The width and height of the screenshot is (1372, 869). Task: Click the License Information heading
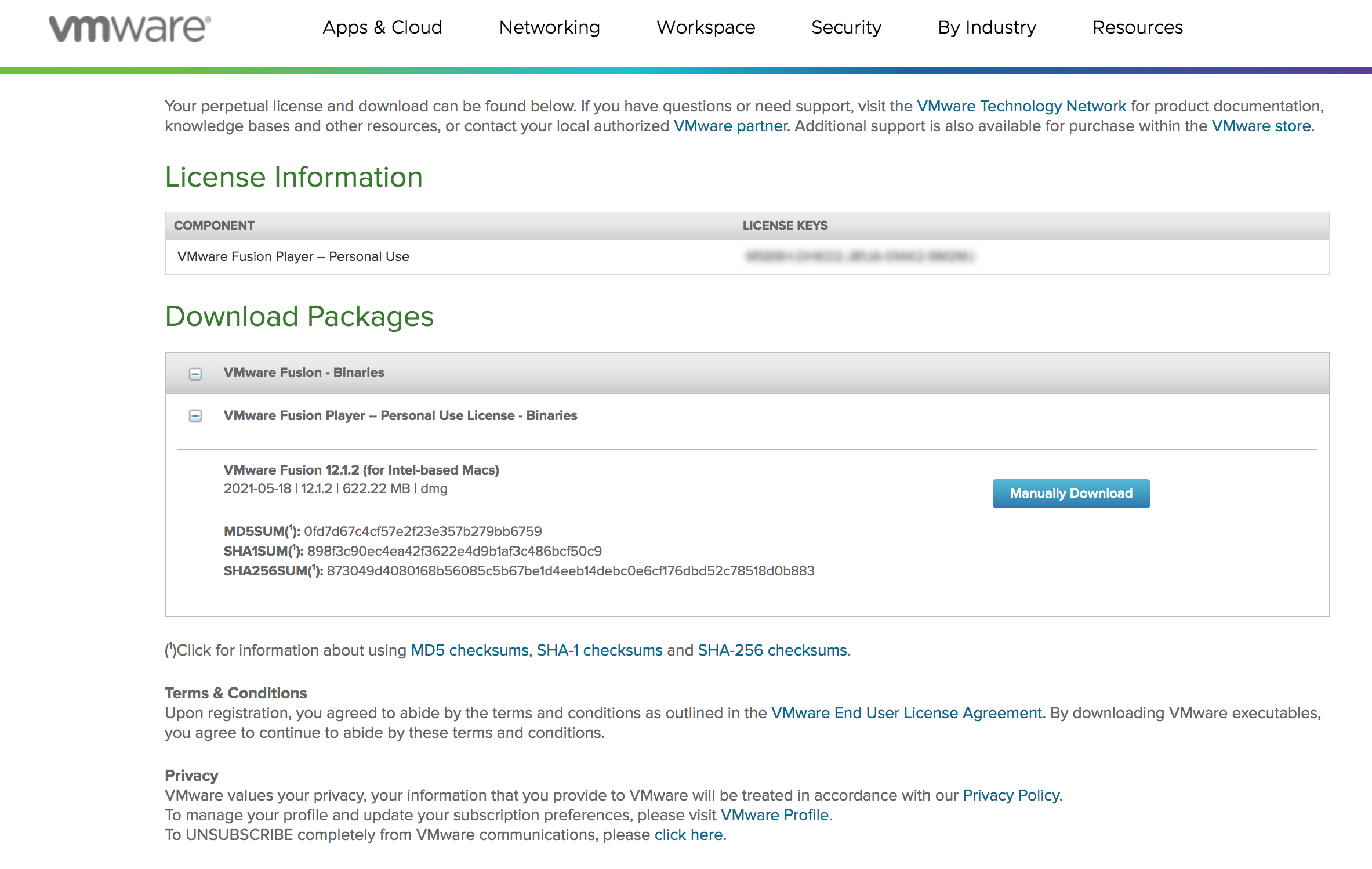pos(294,177)
